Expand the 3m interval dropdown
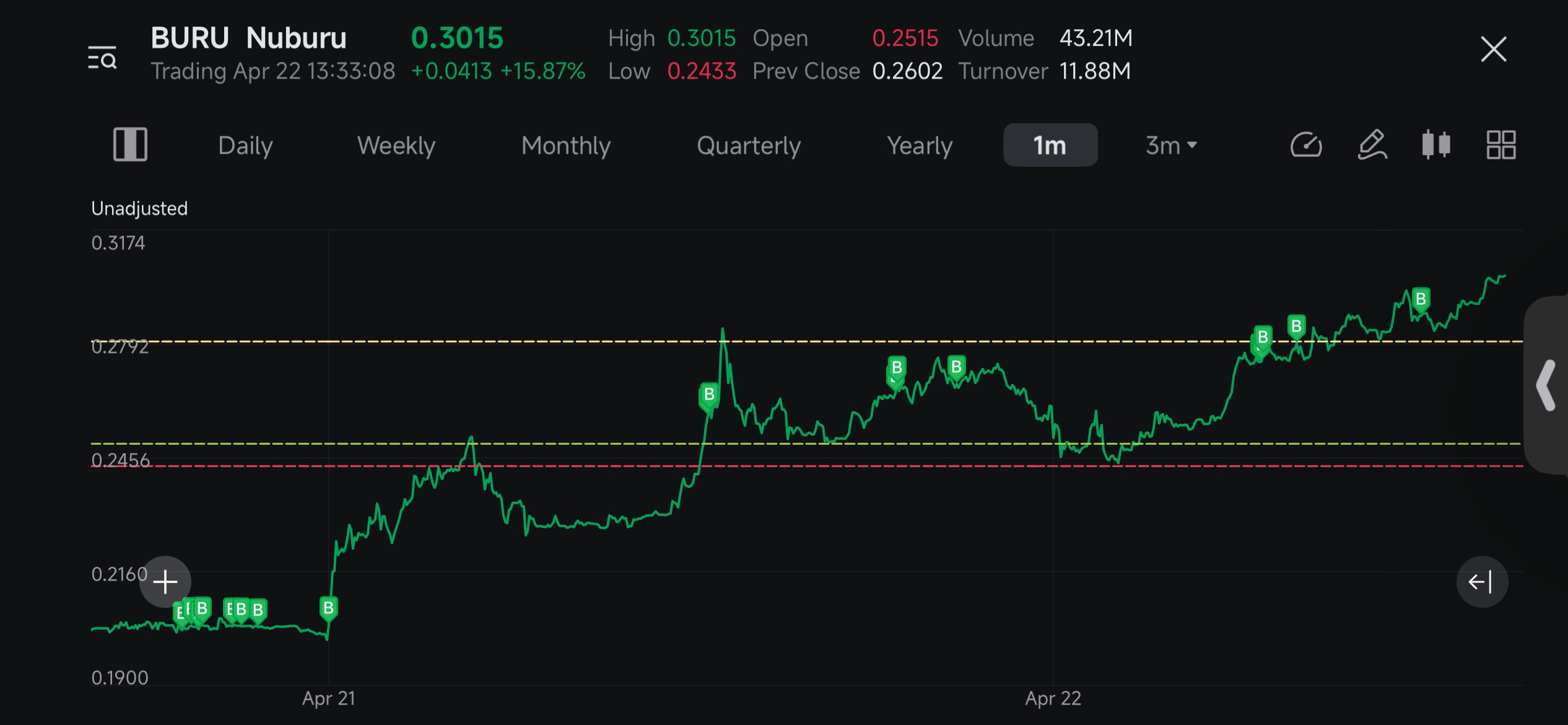 coord(1171,146)
